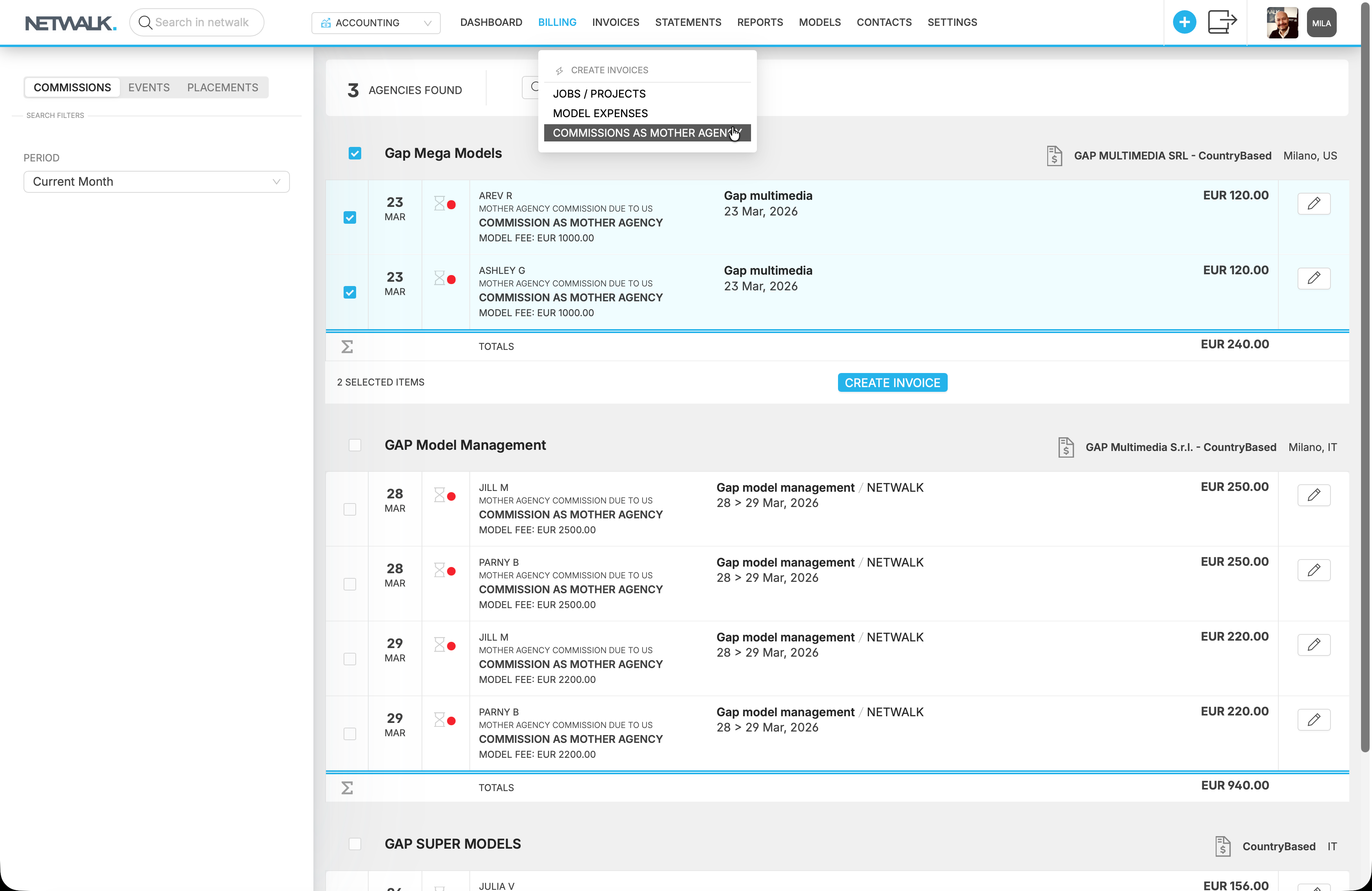This screenshot has width=1372, height=891.
Task: Expand the ACCOUNTING module selector
Action: click(376, 23)
